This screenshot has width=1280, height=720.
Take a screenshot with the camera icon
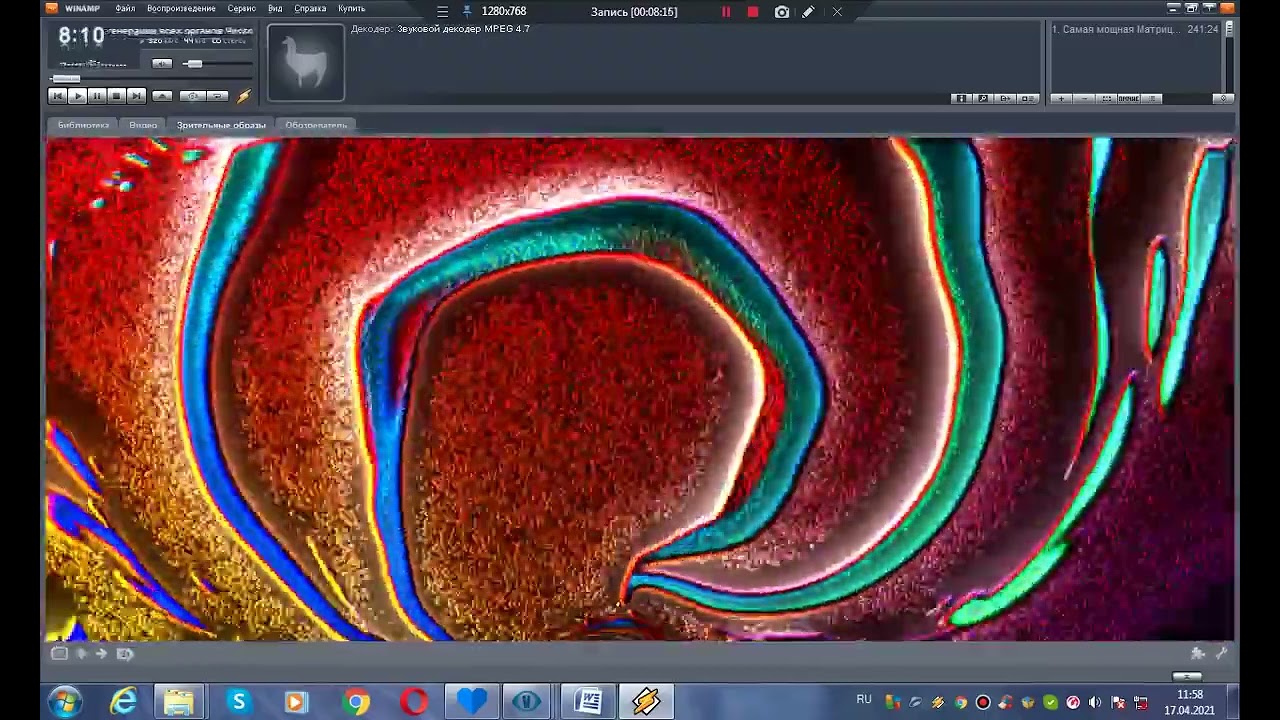point(781,12)
